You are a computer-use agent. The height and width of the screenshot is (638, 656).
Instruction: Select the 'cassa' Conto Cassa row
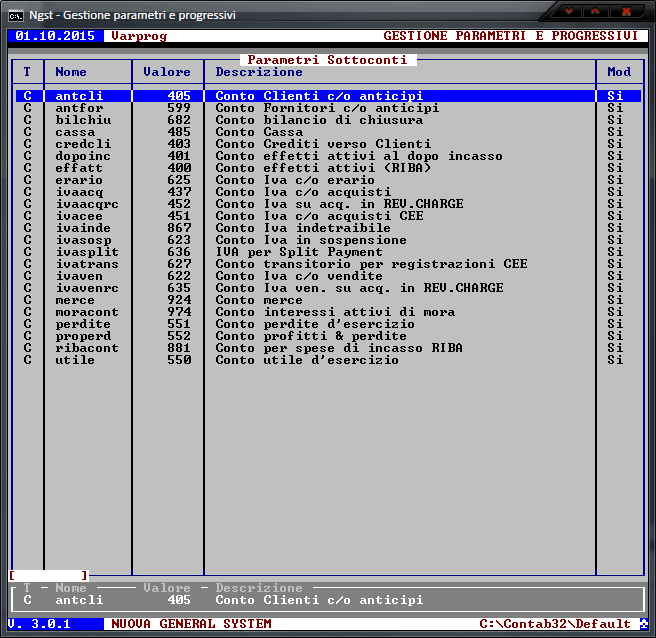(x=75, y=132)
